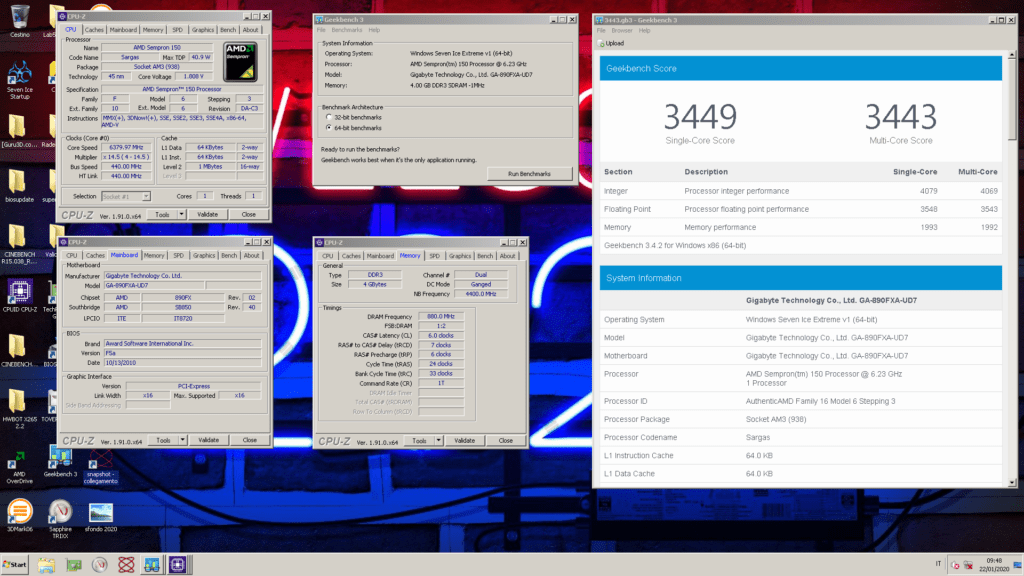Screen dimensions: 1024x576
Task: Click the IT language indicator
Action: 938,564
